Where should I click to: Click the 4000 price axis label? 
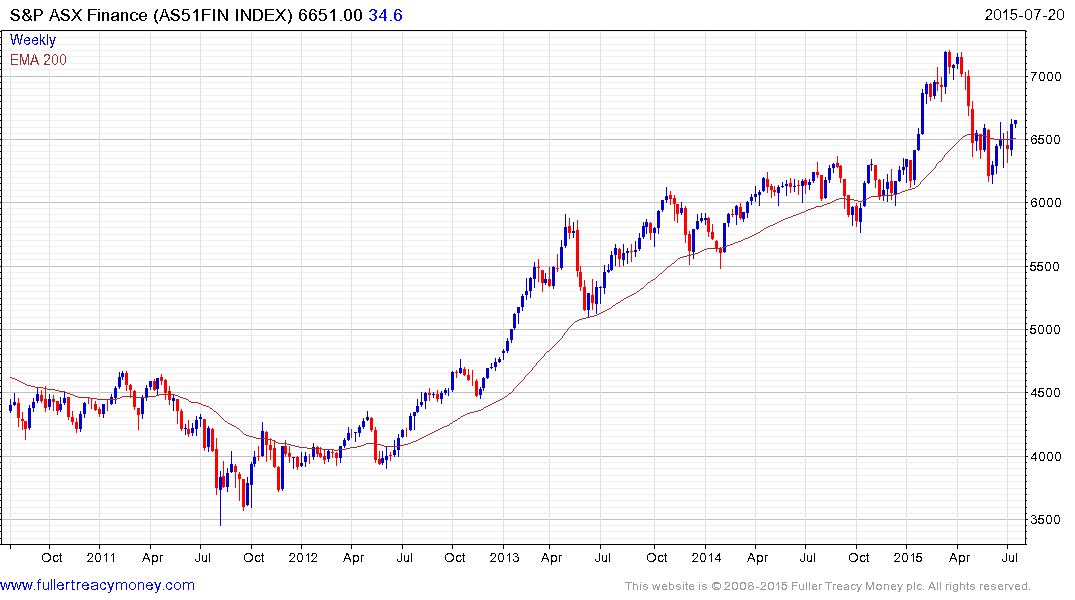[x=1046, y=456]
